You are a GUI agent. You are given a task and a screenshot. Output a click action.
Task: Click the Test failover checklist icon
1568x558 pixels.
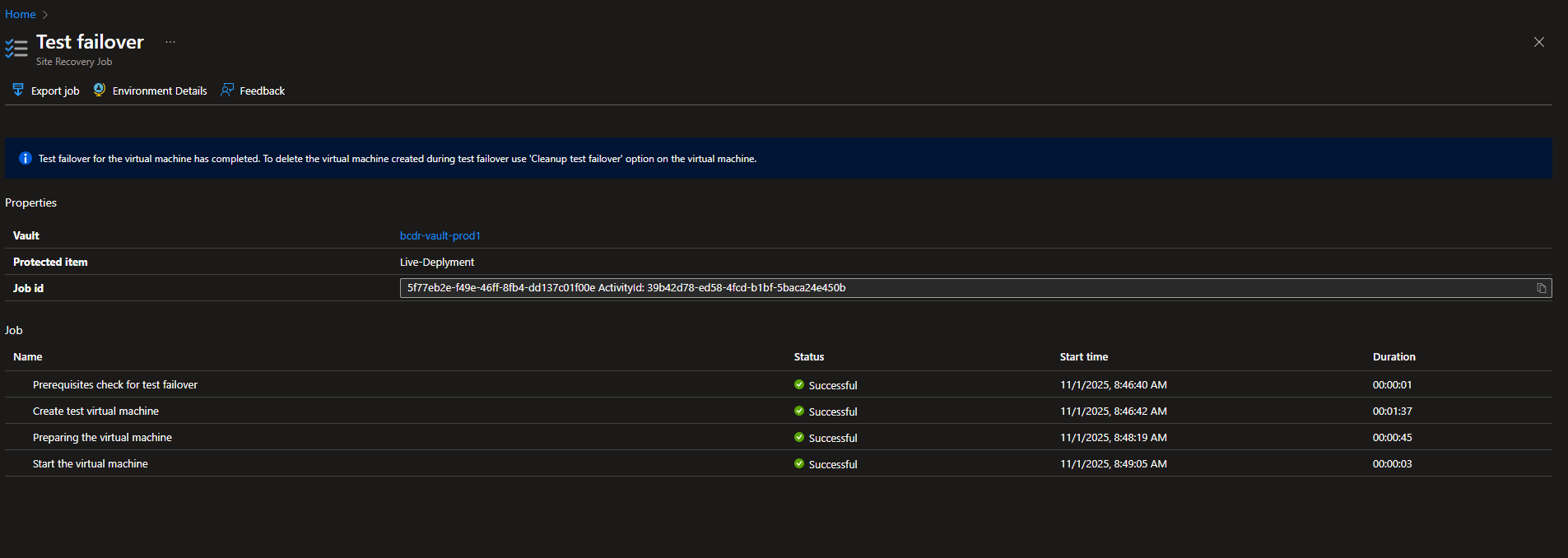[x=16, y=49]
